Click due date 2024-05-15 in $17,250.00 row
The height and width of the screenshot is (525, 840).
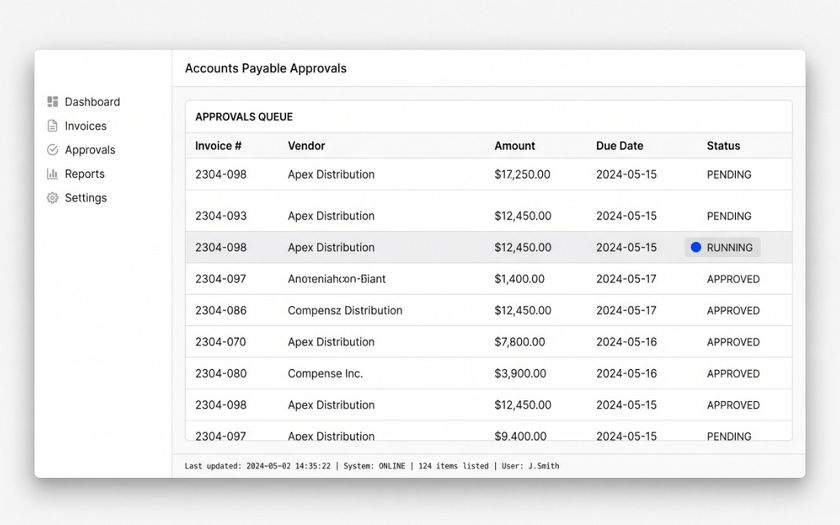pos(626,175)
